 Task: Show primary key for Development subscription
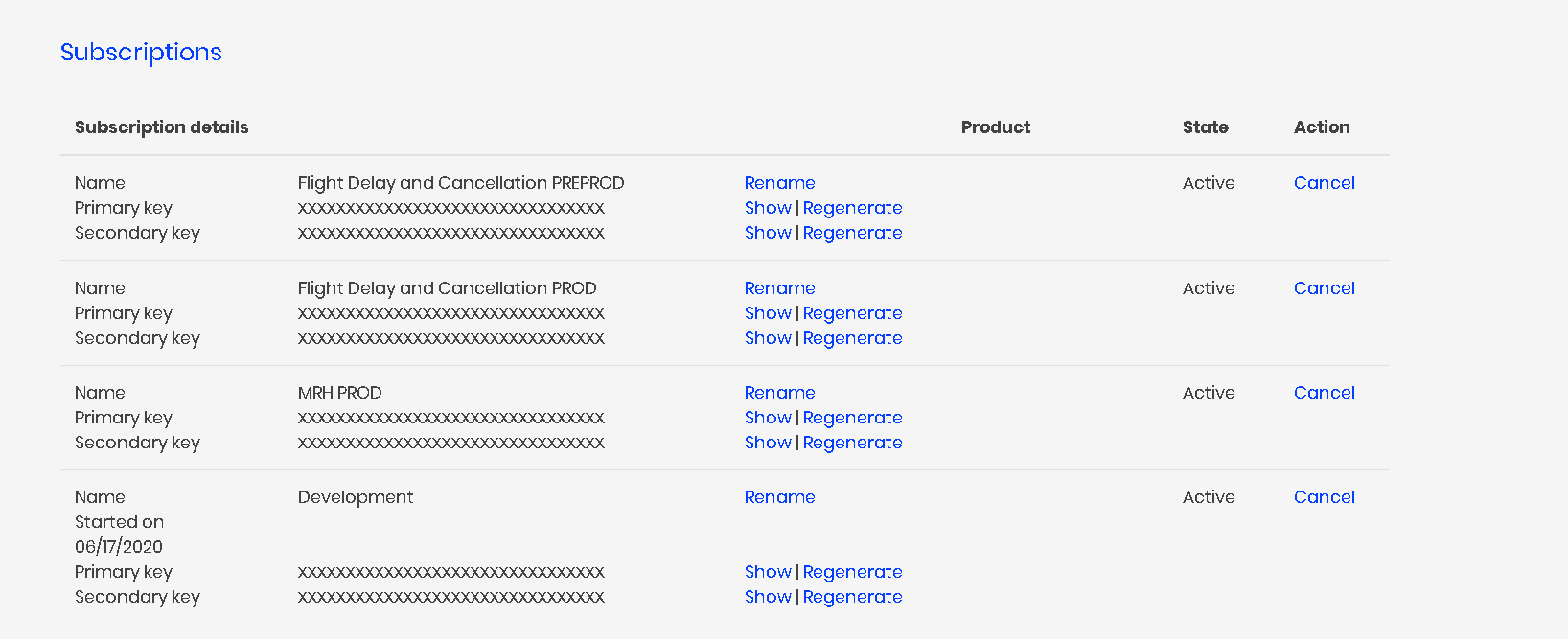point(768,572)
